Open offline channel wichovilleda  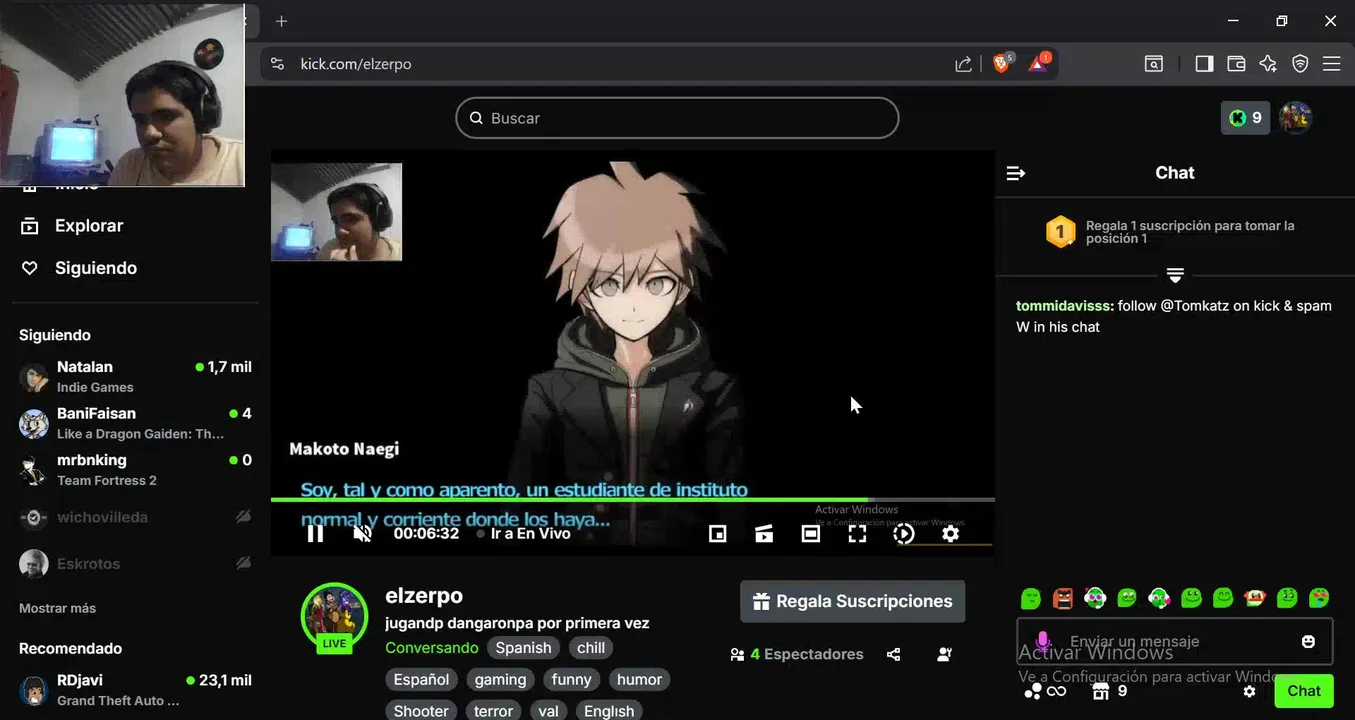135,517
